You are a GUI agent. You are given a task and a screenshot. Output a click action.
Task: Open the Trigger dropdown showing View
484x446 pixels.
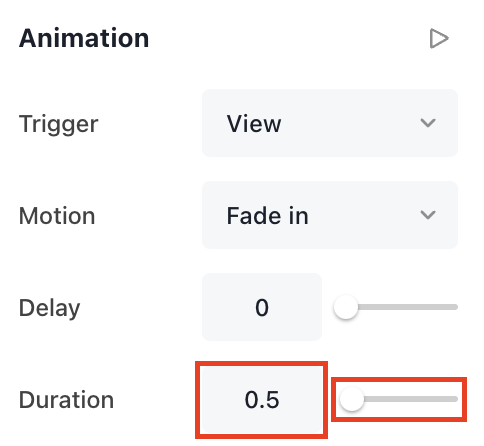pos(330,123)
